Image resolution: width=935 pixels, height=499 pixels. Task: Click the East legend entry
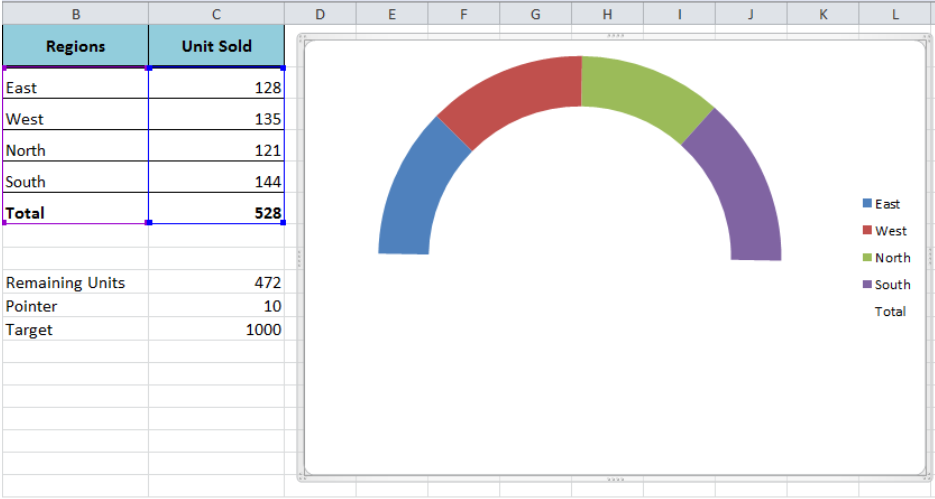(x=881, y=204)
